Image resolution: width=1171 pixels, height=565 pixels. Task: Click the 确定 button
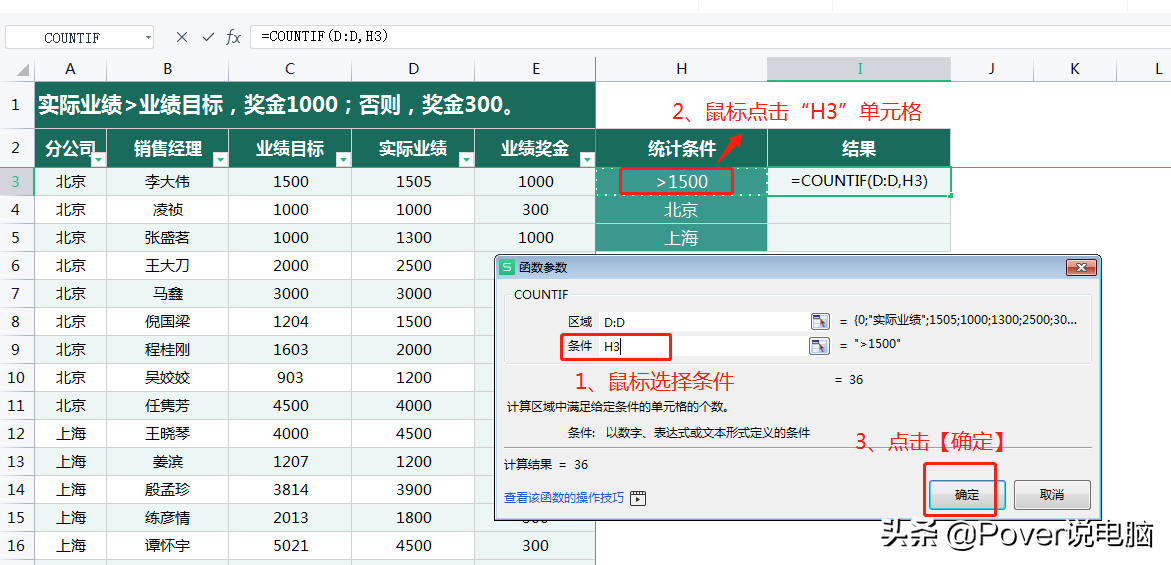coord(967,495)
